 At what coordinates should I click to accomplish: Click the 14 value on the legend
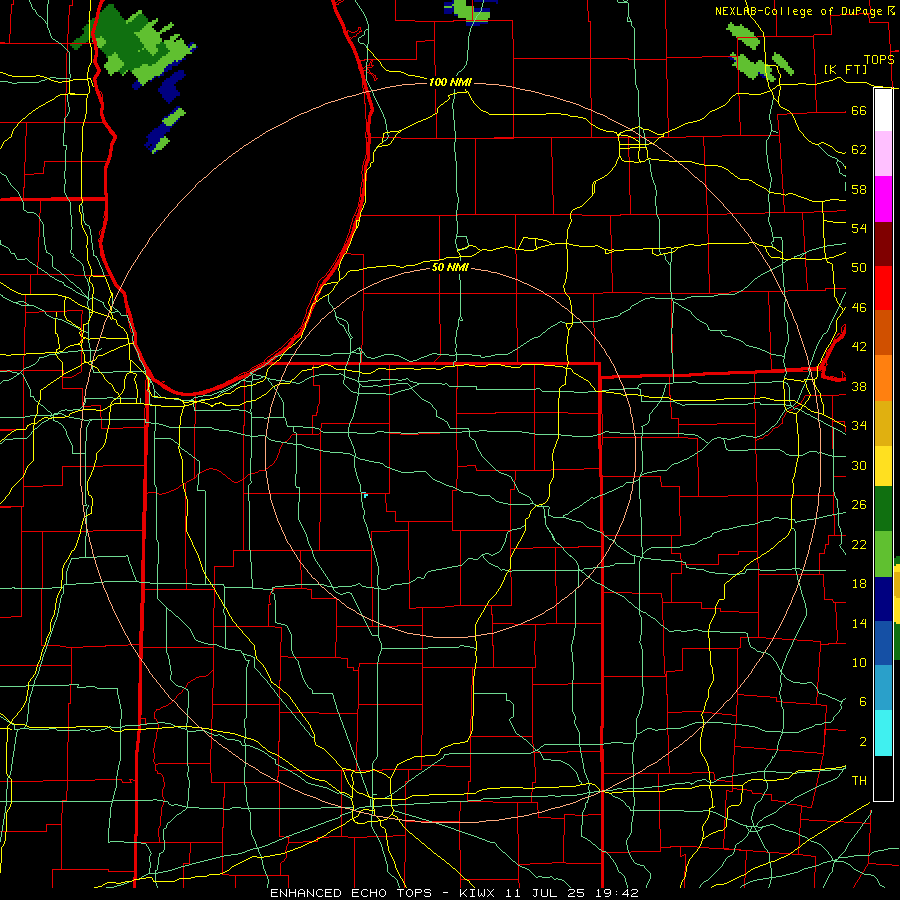(859, 623)
